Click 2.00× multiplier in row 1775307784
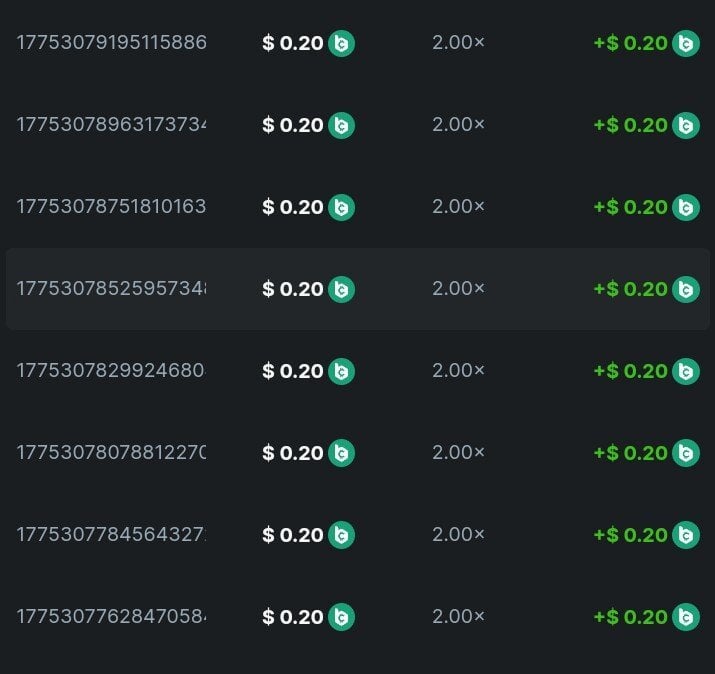The image size is (715, 674). click(x=458, y=535)
